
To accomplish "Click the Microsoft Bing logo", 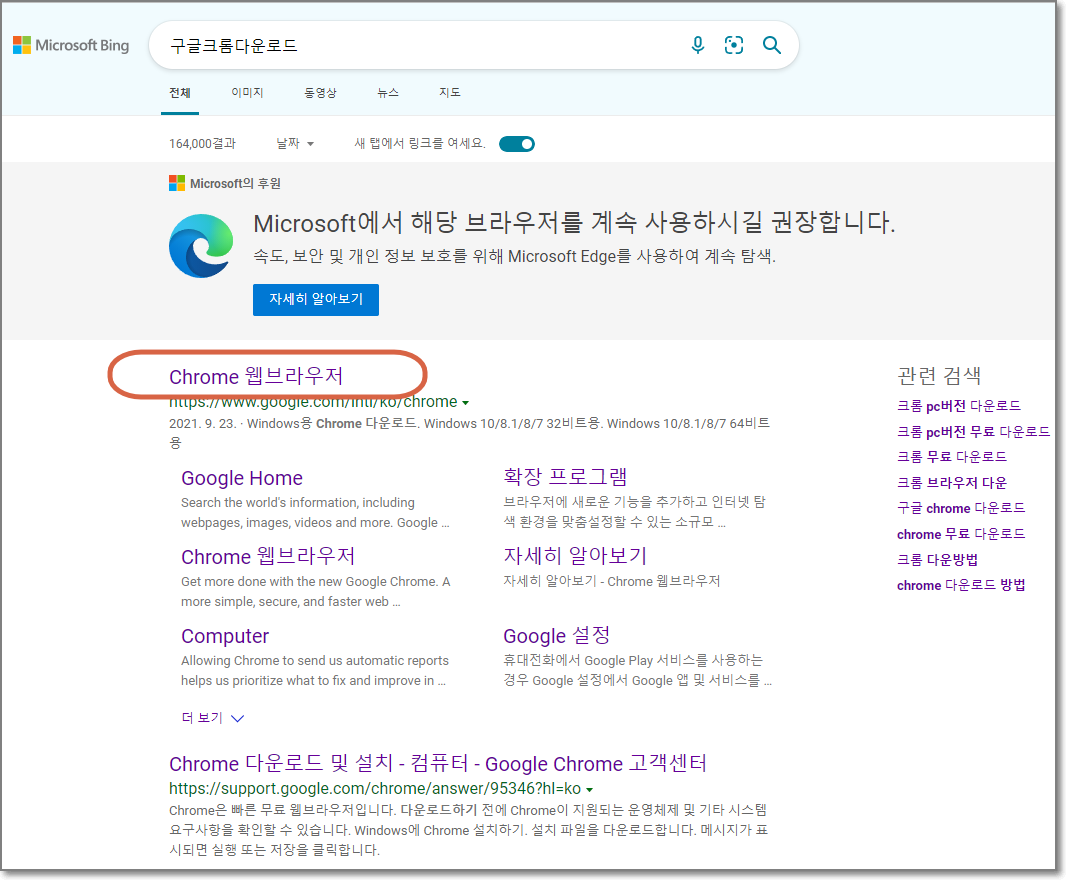I will (71, 45).
